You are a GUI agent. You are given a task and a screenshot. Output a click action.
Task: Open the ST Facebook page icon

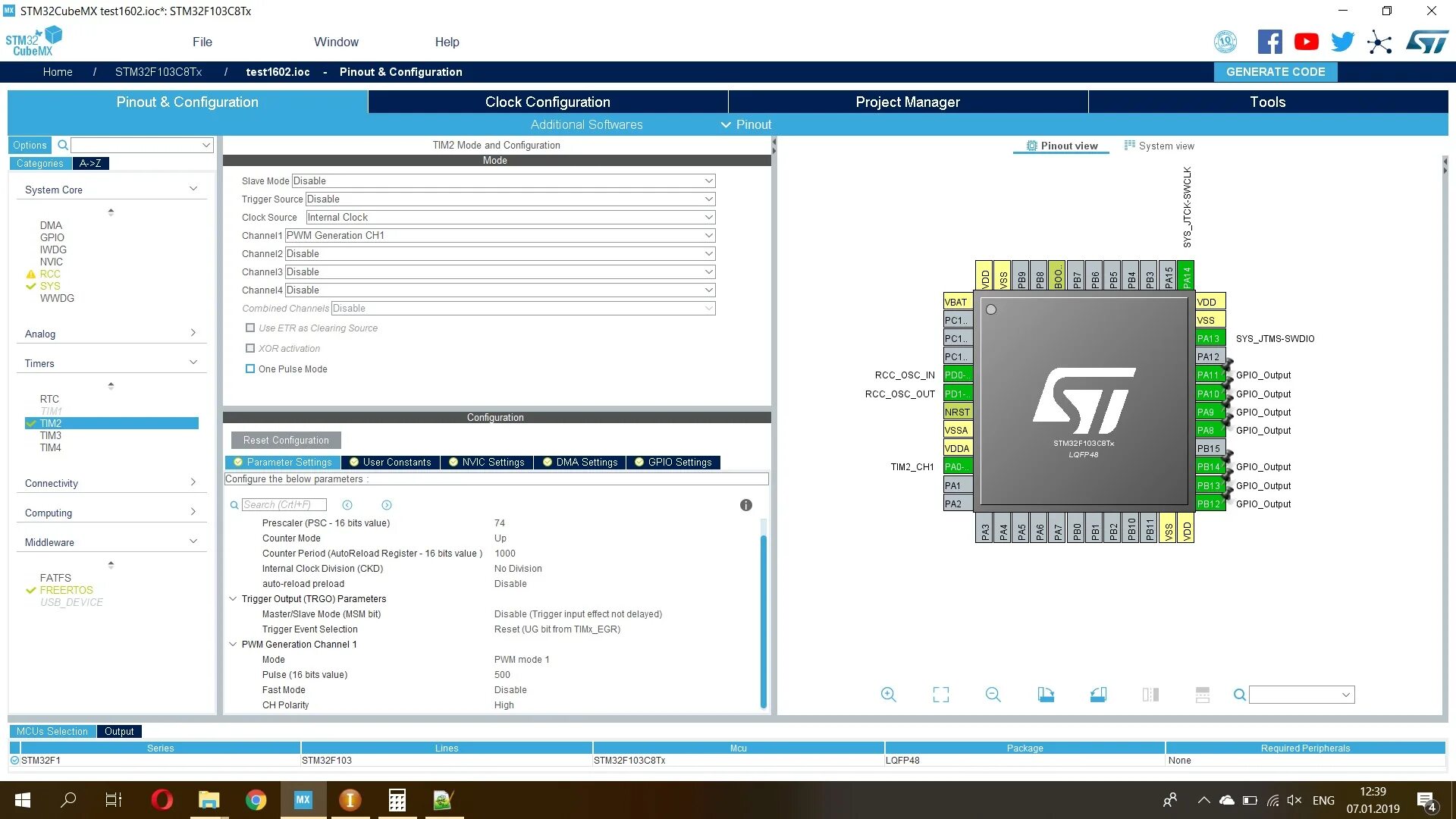point(1269,42)
